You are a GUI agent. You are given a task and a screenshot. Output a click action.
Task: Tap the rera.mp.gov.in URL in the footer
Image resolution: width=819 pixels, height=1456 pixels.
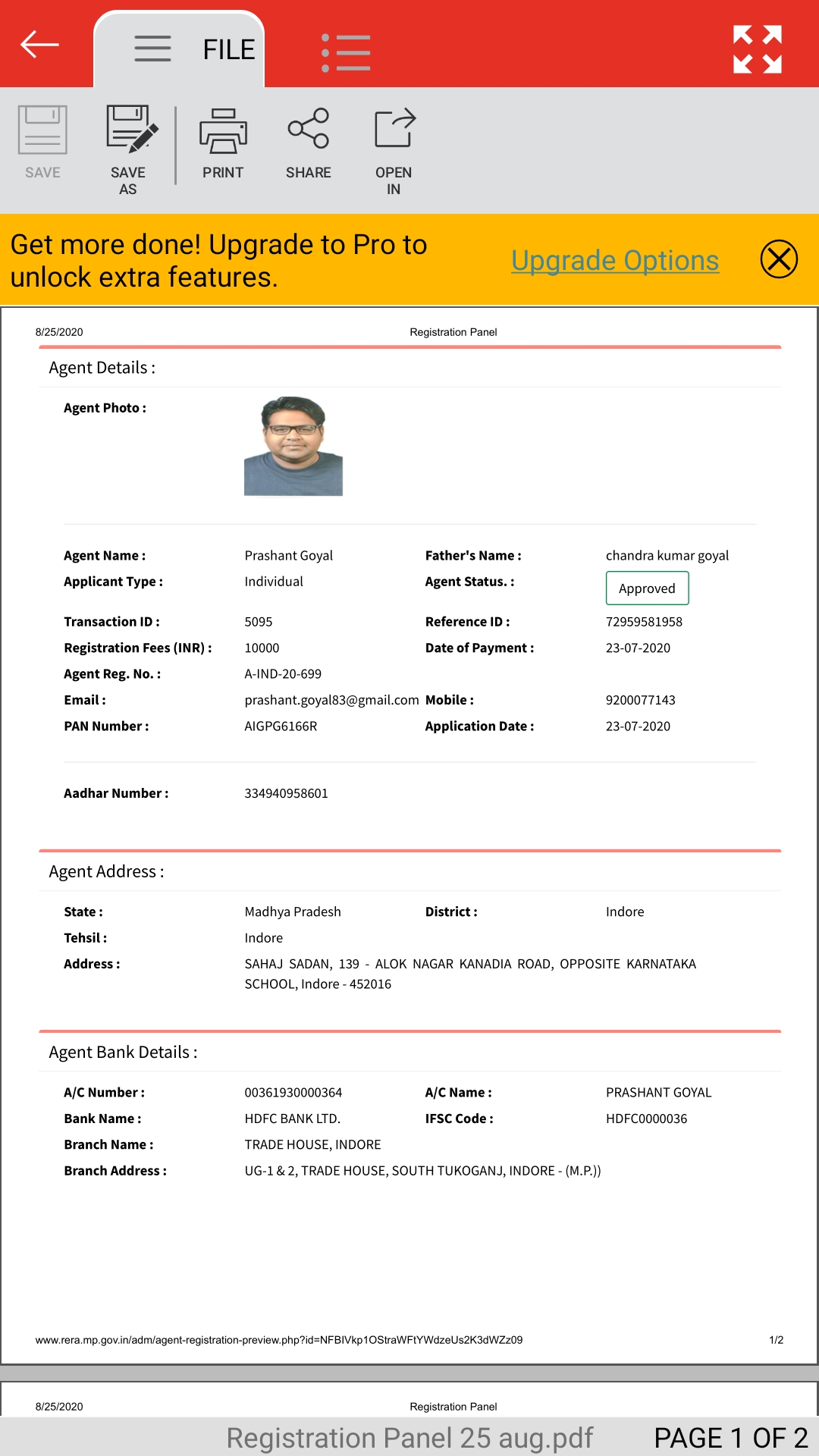coord(278,1340)
